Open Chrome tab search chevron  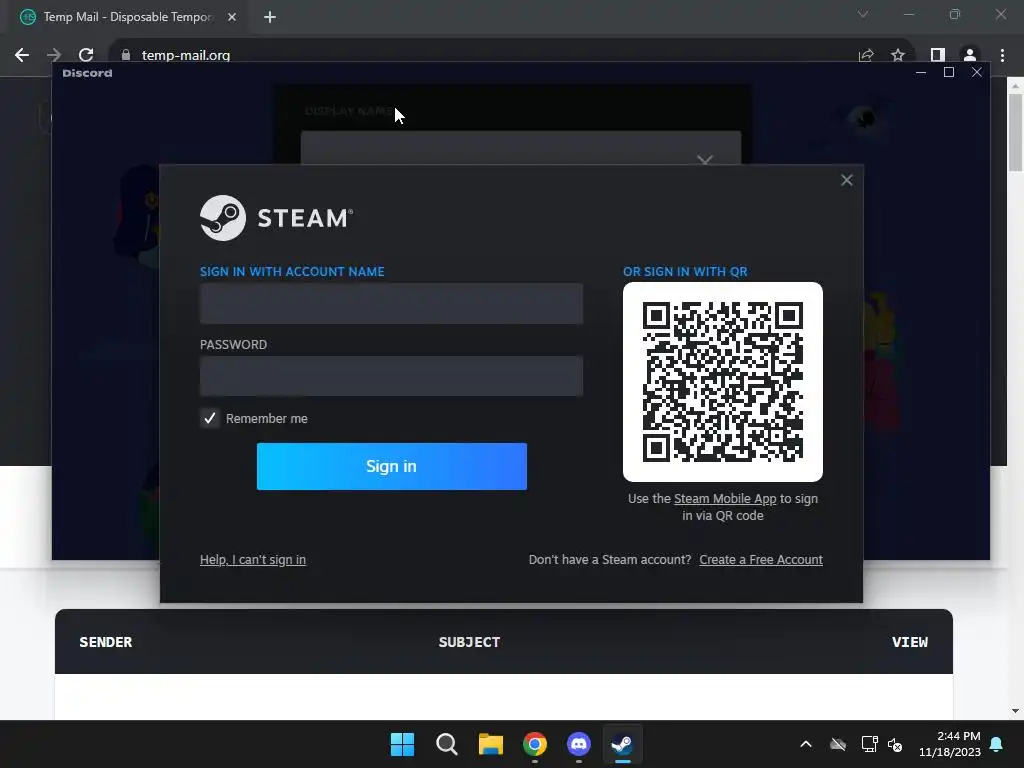pos(863,14)
